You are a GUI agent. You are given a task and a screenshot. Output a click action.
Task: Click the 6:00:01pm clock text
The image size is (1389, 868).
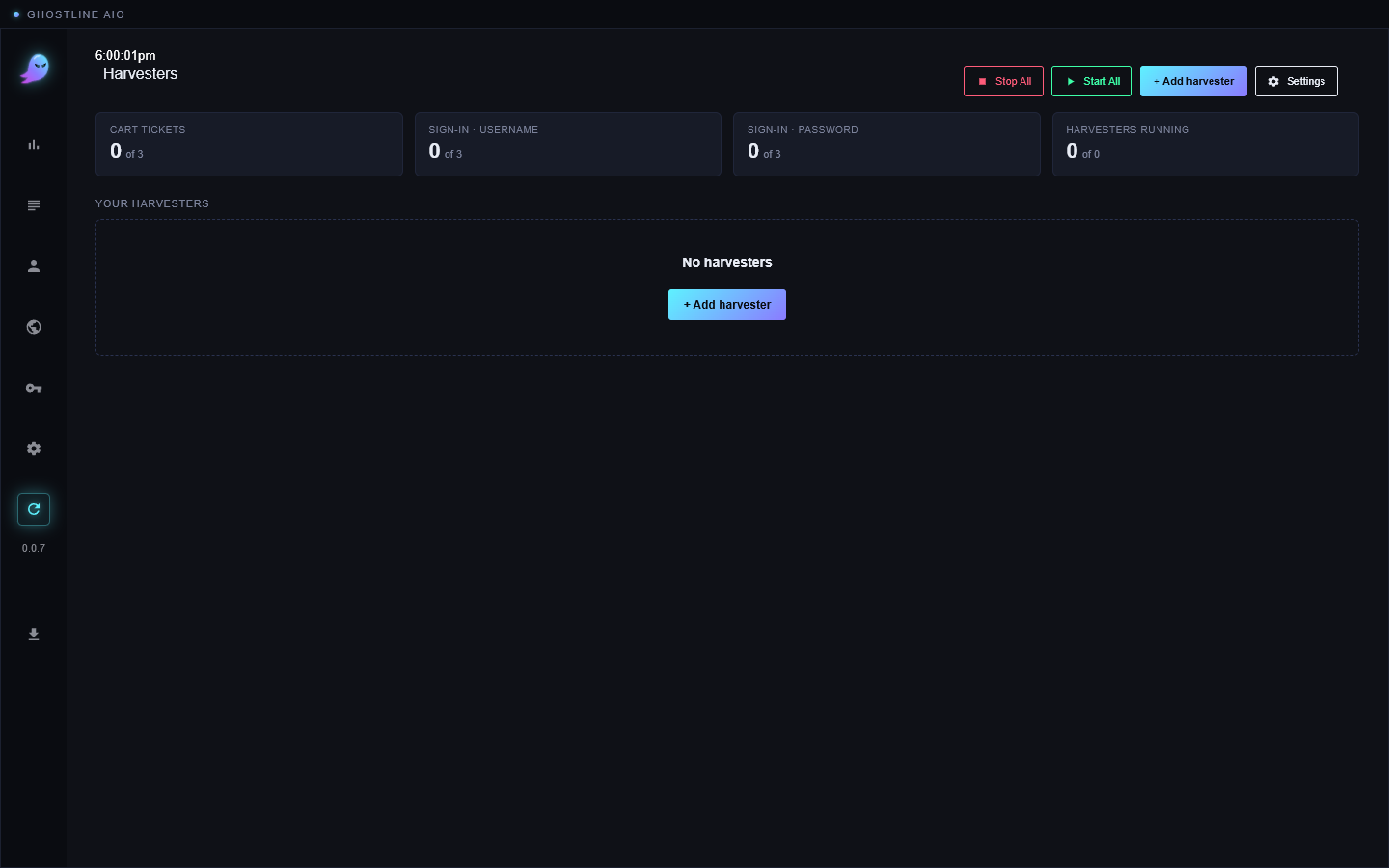click(x=125, y=55)
